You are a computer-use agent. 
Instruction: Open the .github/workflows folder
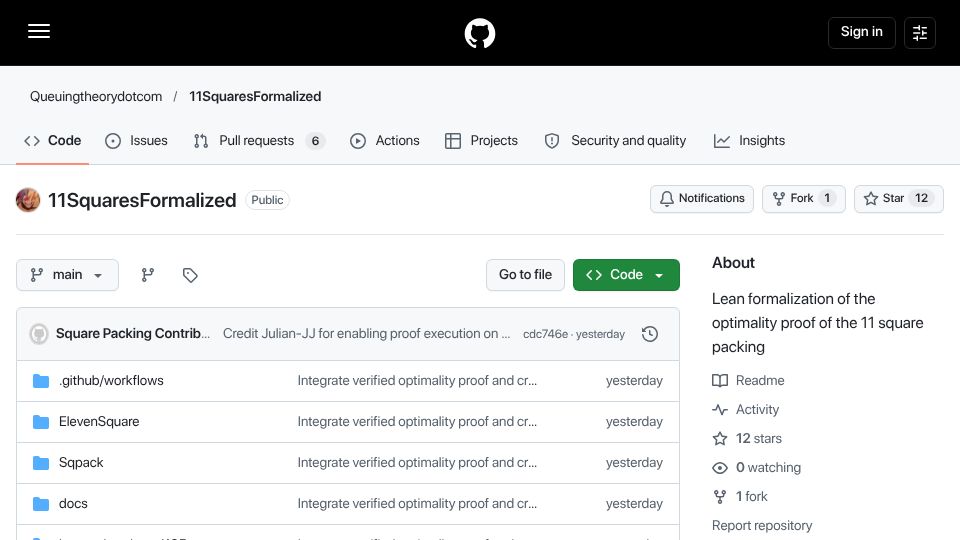[x=111, y=381]
